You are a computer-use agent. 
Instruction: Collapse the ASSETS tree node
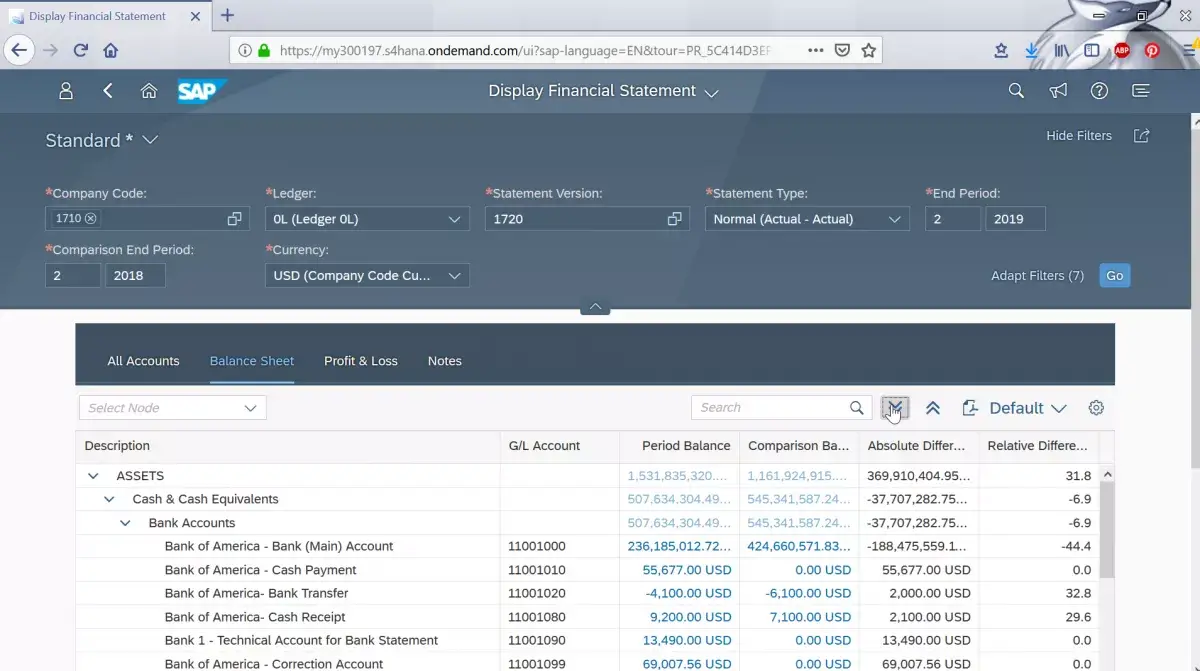tap(93, 476)
